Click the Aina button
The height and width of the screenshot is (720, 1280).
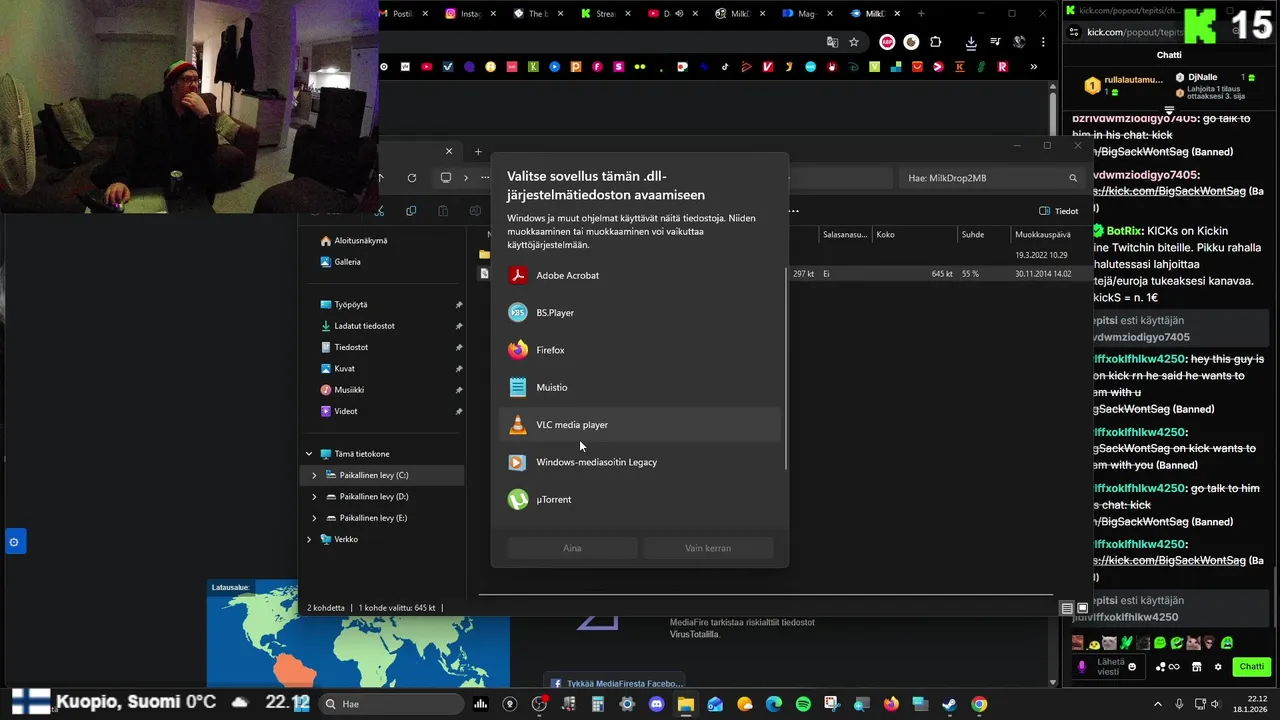pyautogui.click(x=572, y=548)
